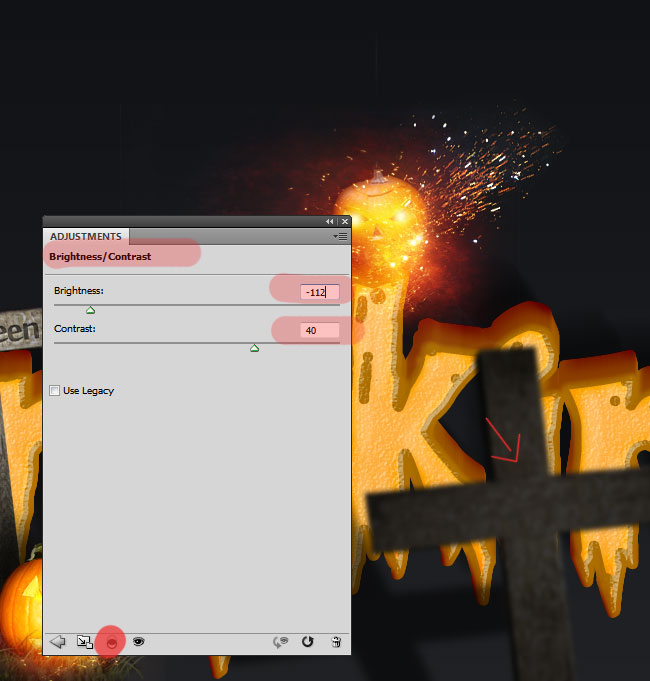Click the Brightness label
650x681 pixels.
click(x=79, y=291)
